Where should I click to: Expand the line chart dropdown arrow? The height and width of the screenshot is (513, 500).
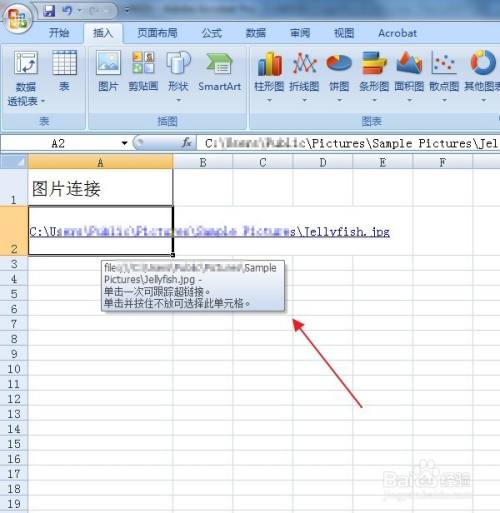click(304, 100)
